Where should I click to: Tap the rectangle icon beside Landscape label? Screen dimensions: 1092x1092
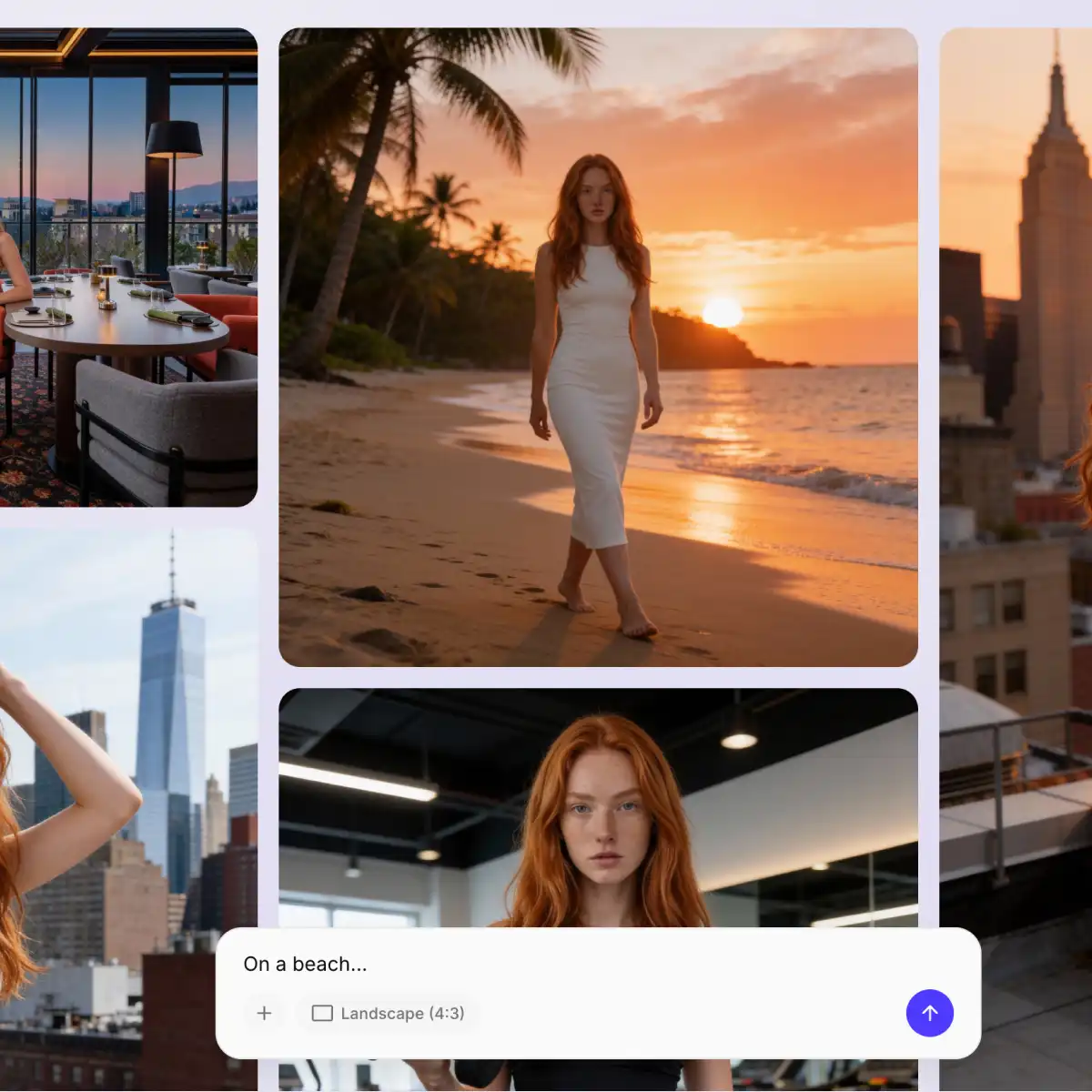point(321,1013)
